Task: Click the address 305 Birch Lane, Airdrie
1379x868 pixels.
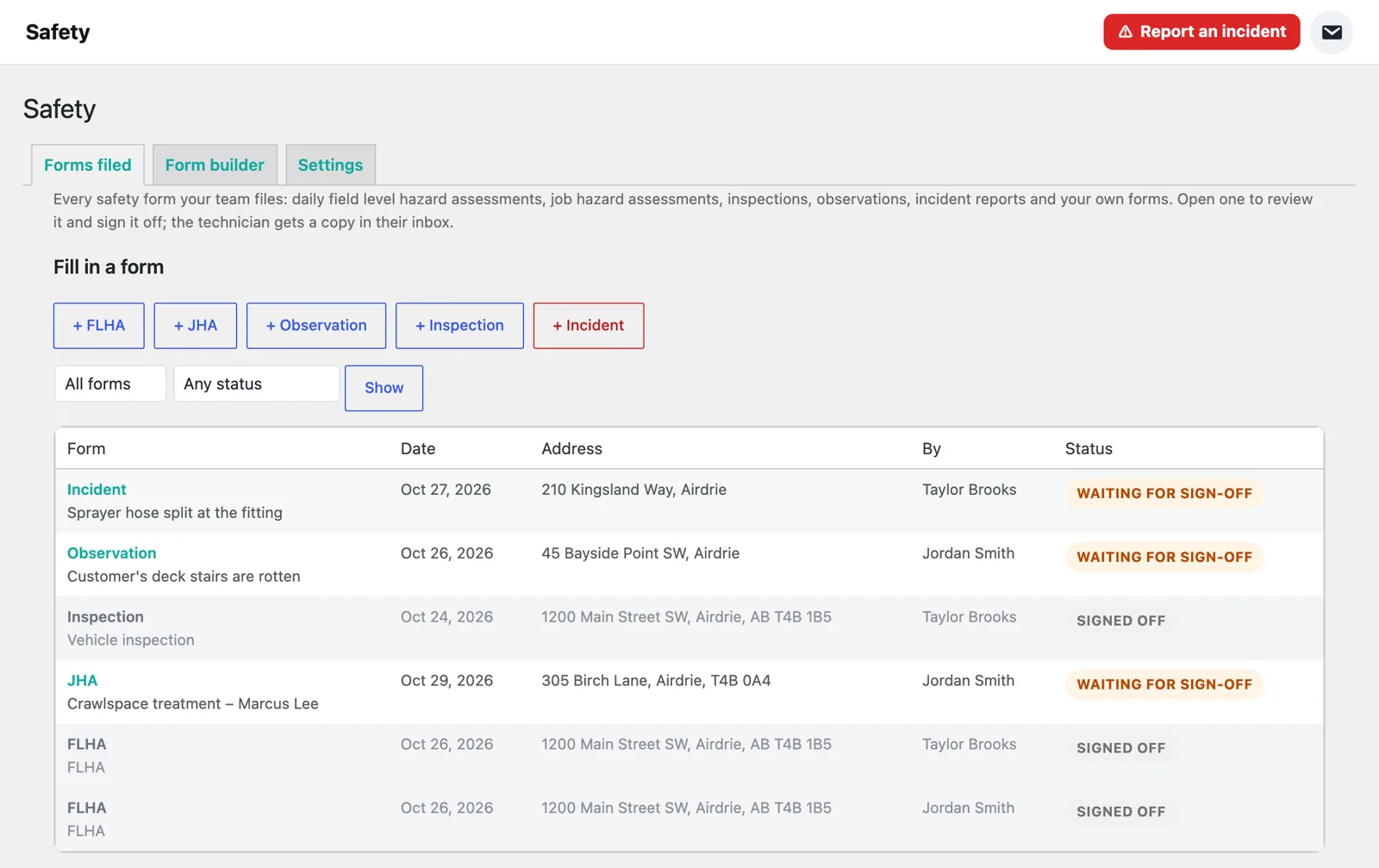Action: pos(656,681)
